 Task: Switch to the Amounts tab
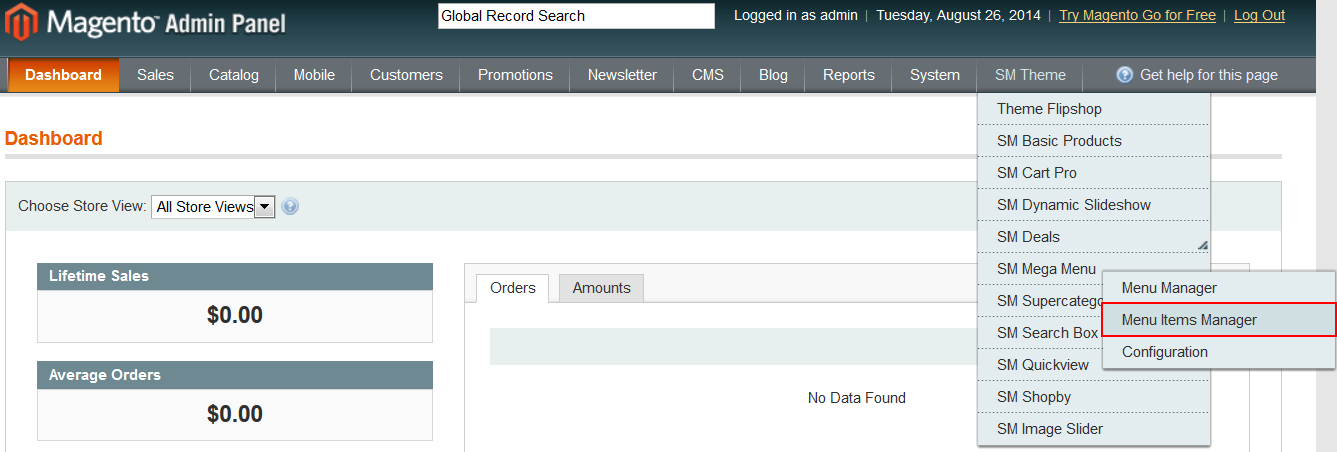pos(601,288)
